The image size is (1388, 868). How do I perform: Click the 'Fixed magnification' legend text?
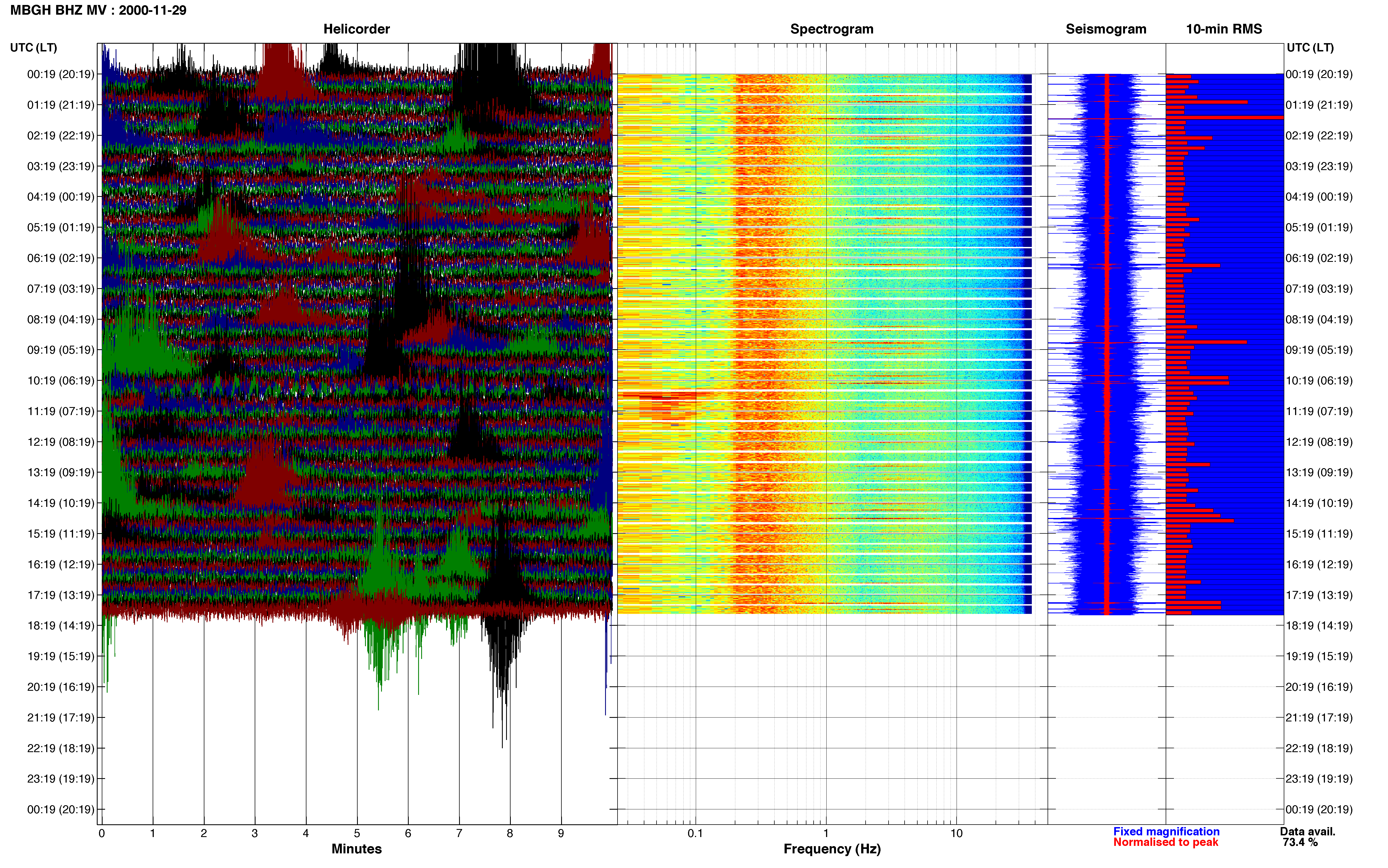1166,831
